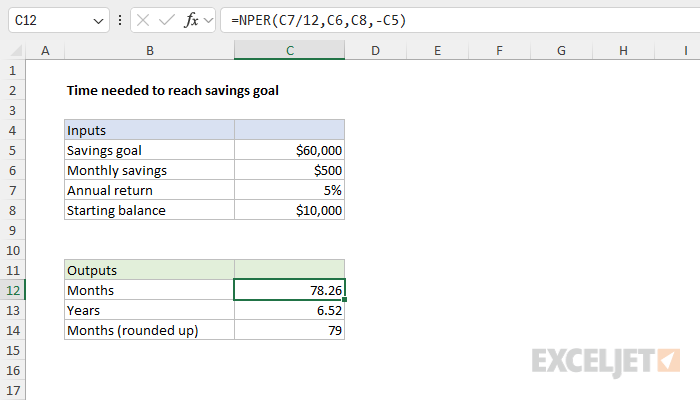
Task: Select the $60,000 value cell
Action: pyautogui.click(x=290, y=150)
